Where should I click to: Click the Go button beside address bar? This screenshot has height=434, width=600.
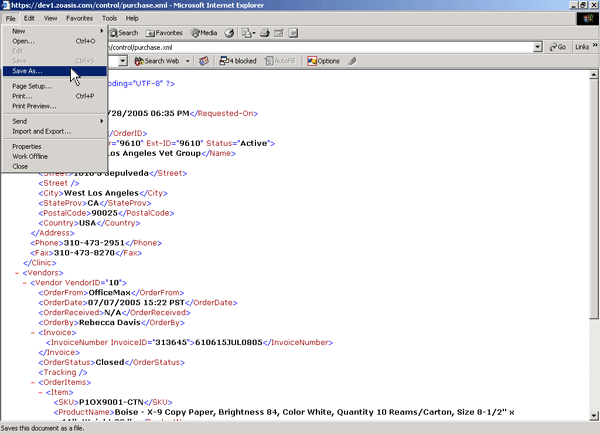pos(558,47)
